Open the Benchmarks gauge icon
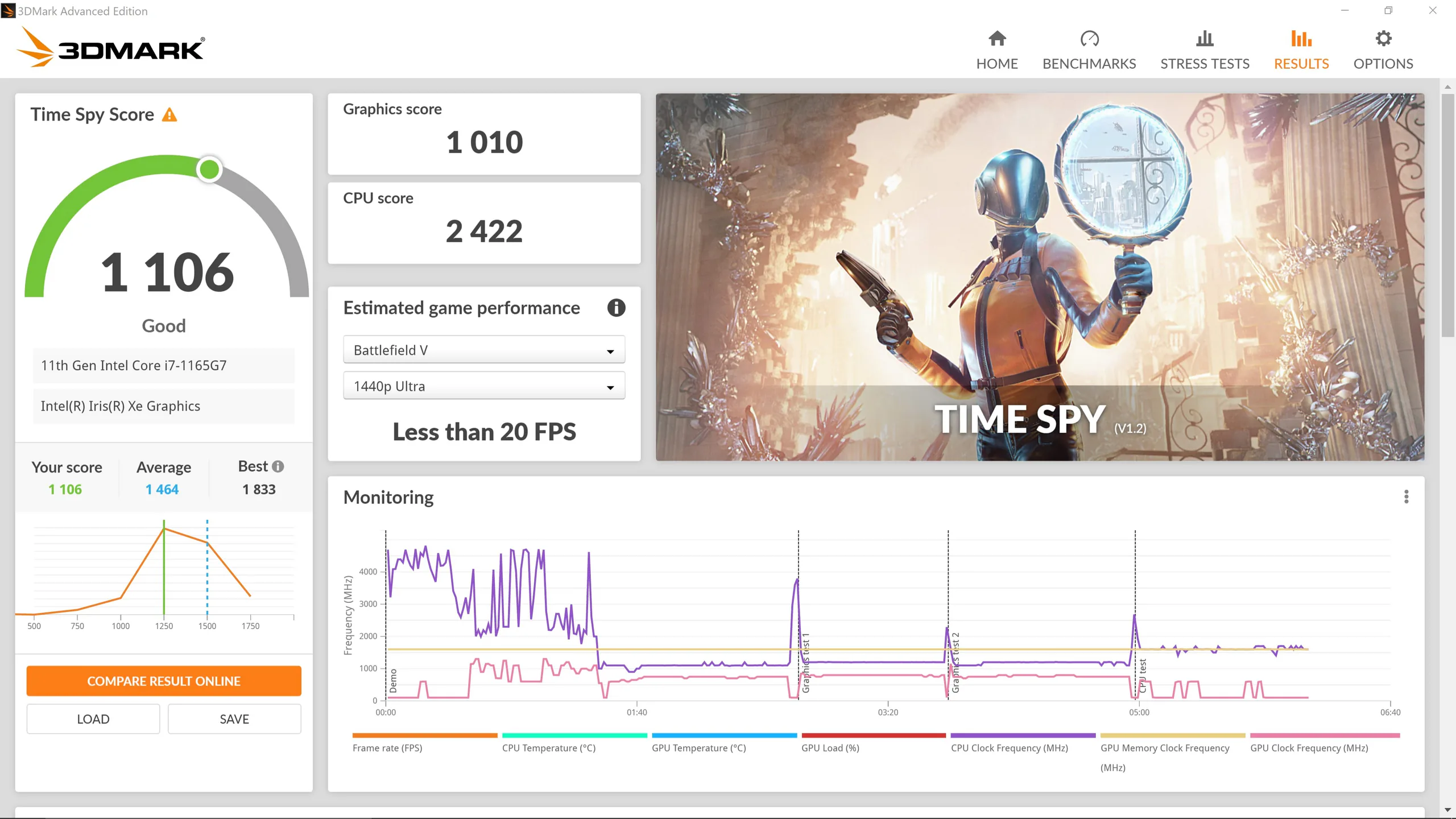 point(1089,39)
